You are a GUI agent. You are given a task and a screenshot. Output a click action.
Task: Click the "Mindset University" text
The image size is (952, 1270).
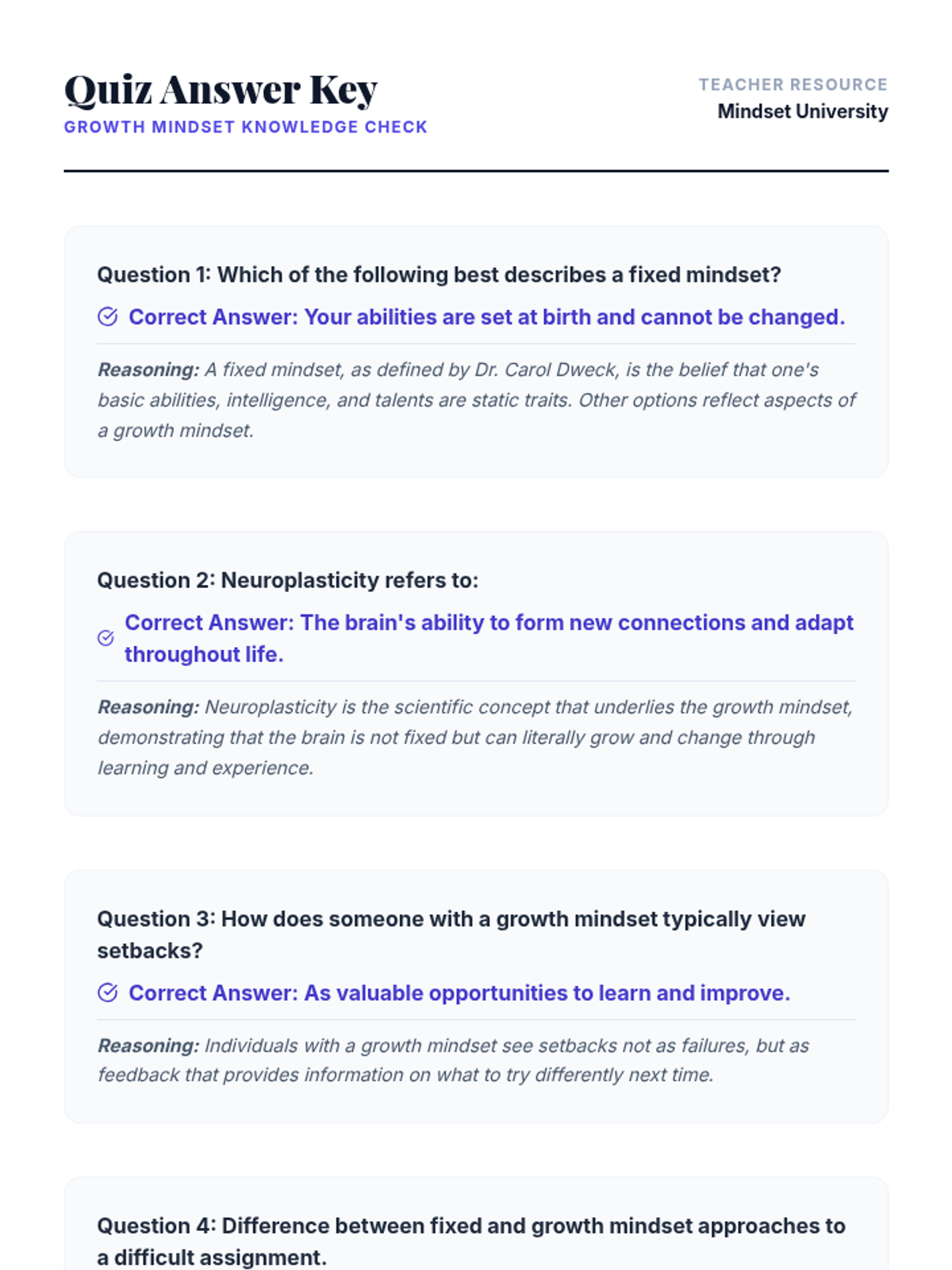[802, 111]
